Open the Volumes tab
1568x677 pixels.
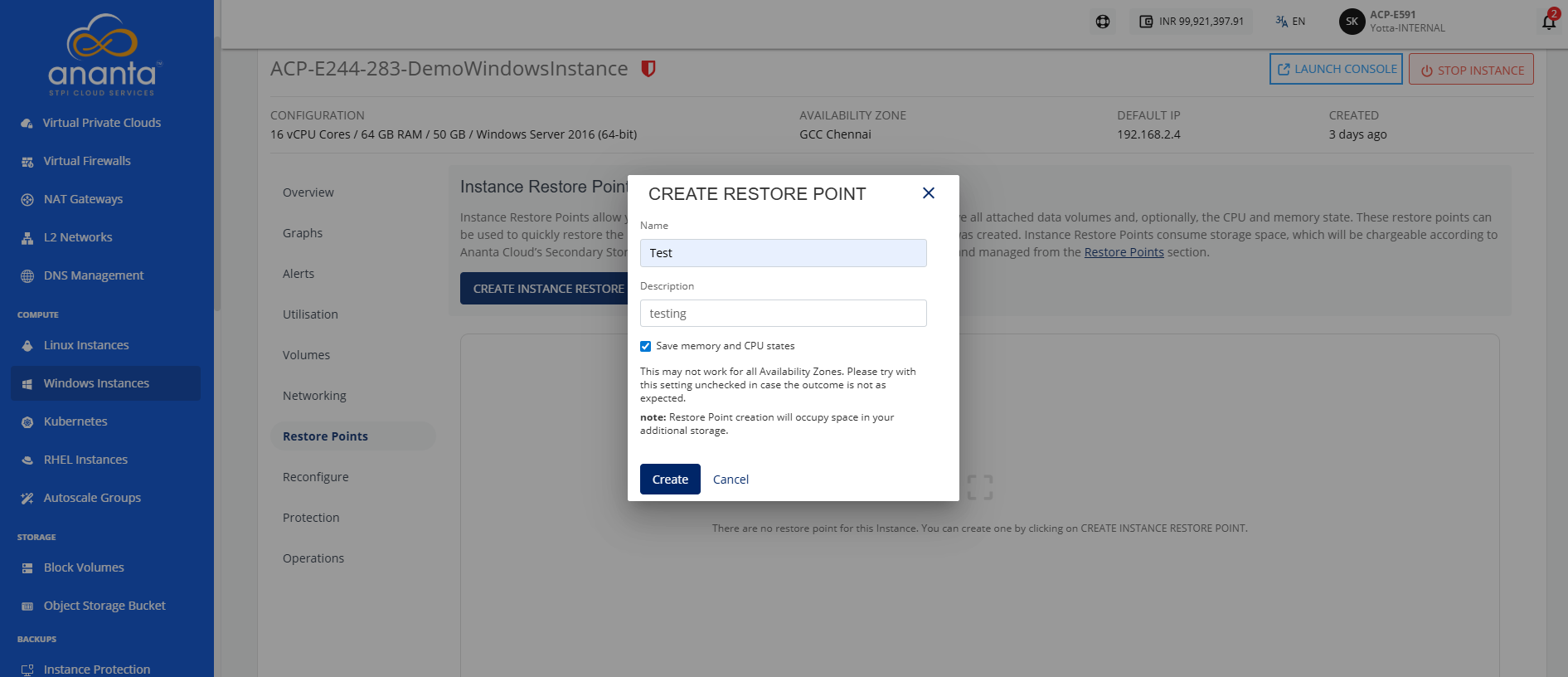[306, 355]
